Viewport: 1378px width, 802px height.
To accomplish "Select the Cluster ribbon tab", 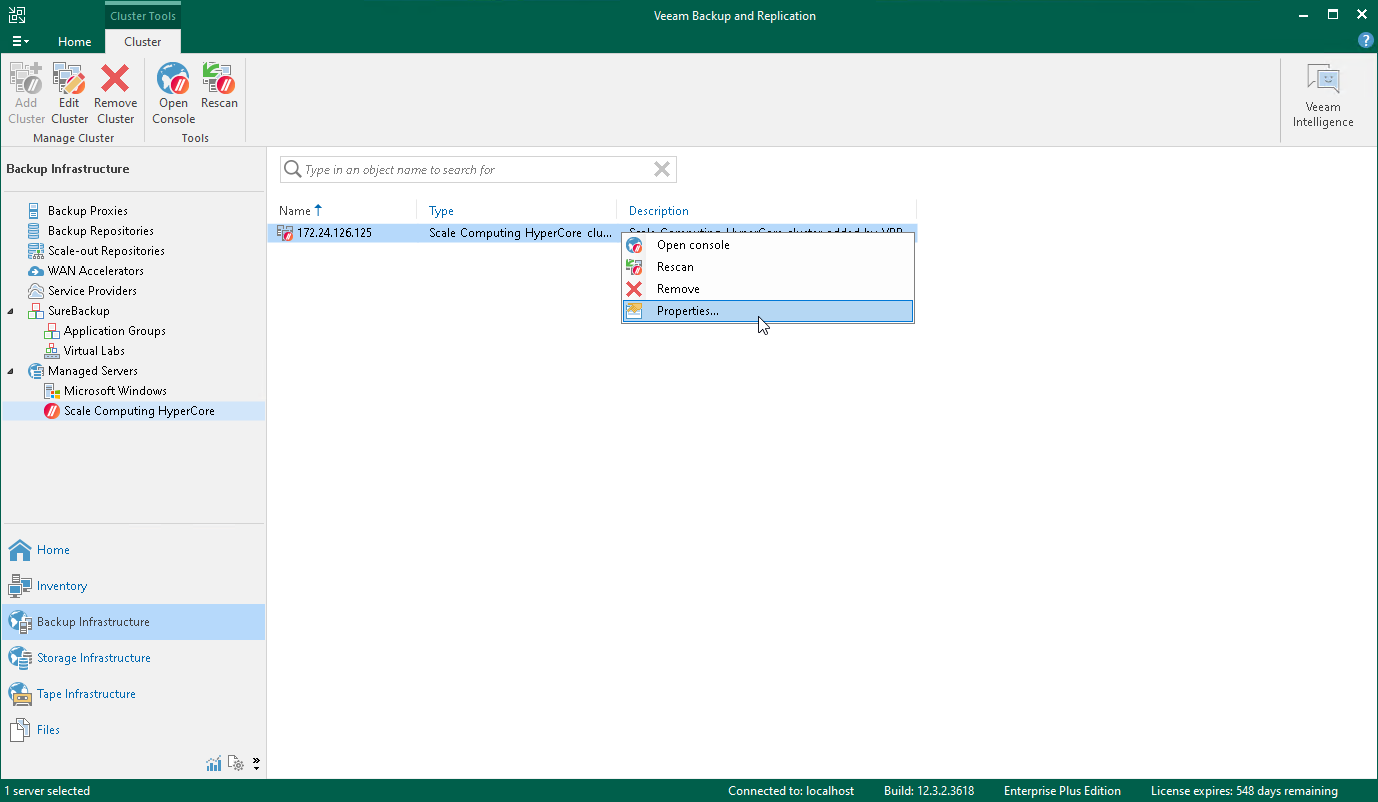I will click(143, 42).
